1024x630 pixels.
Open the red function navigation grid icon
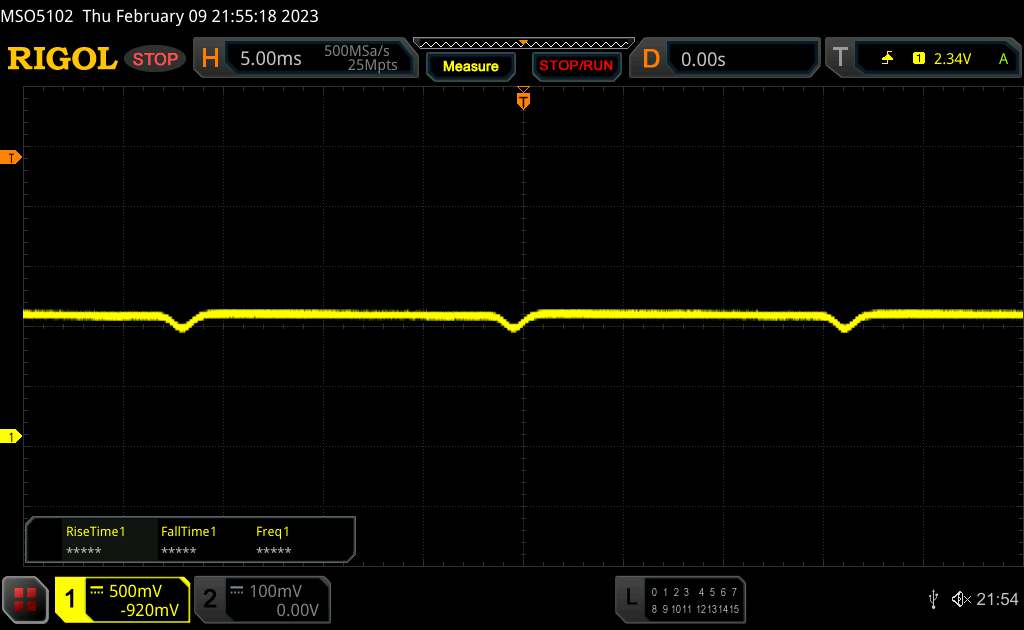tap(25, 599)
